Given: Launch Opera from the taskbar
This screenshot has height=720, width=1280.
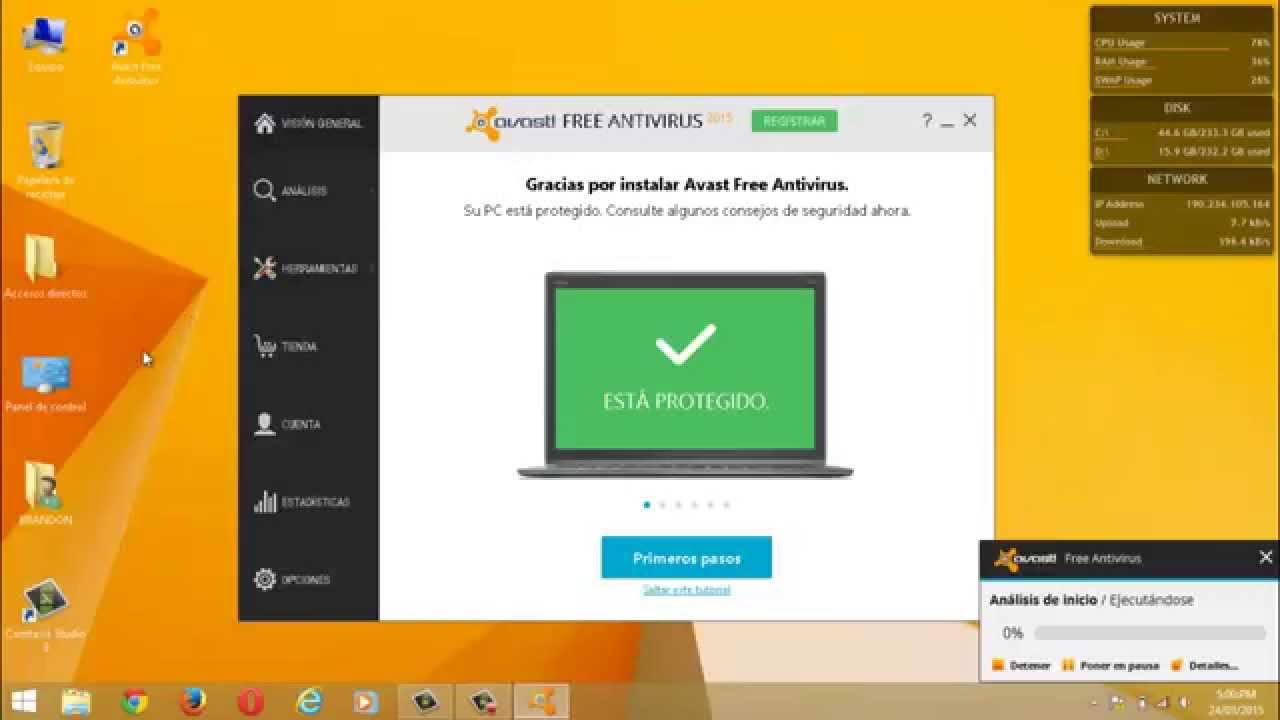Looking at the screenshot, I should [x=251, y=702].
